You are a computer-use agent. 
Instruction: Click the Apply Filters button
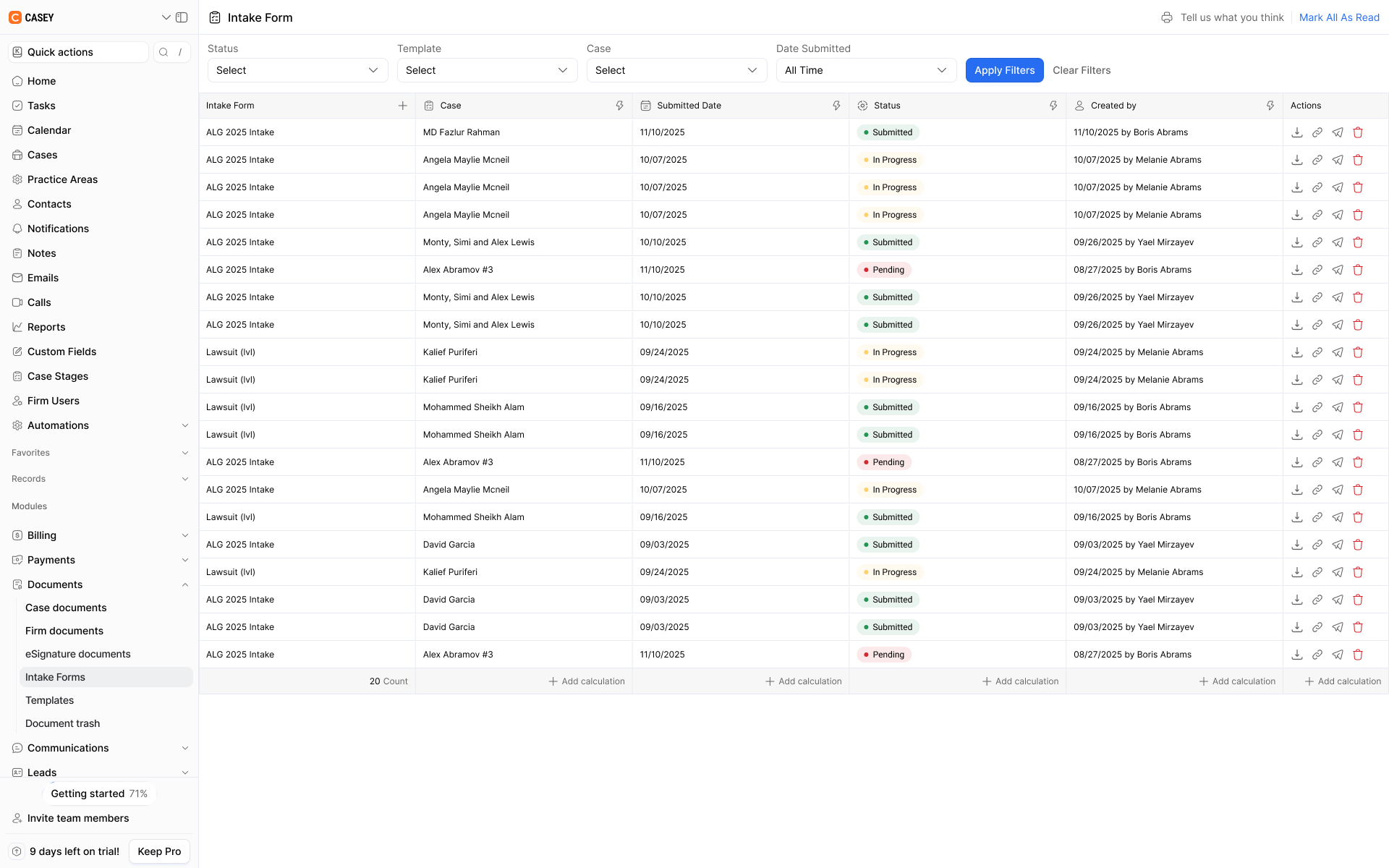pyautogui.click(x=1004, y=70)
